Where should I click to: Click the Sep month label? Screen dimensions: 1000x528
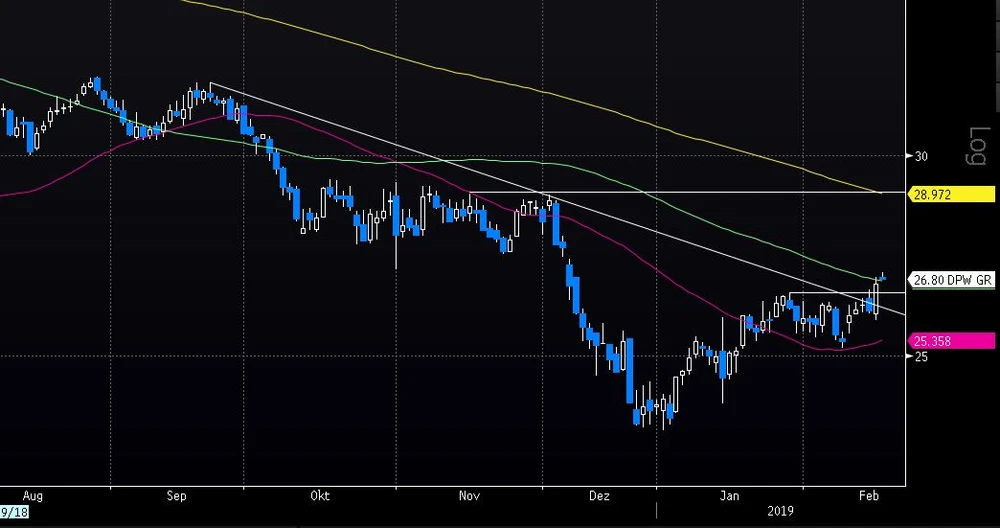coord(177,496)
